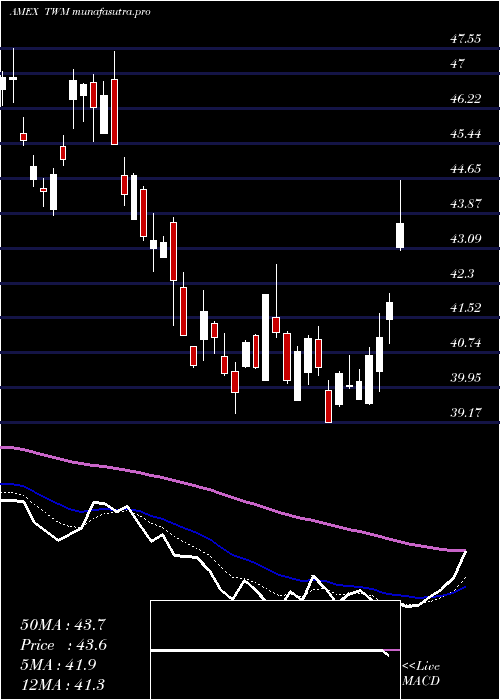Select the 43.87 price axis label
The height and width of the screenshot is (700, 500).
click(x=465, y=204)
